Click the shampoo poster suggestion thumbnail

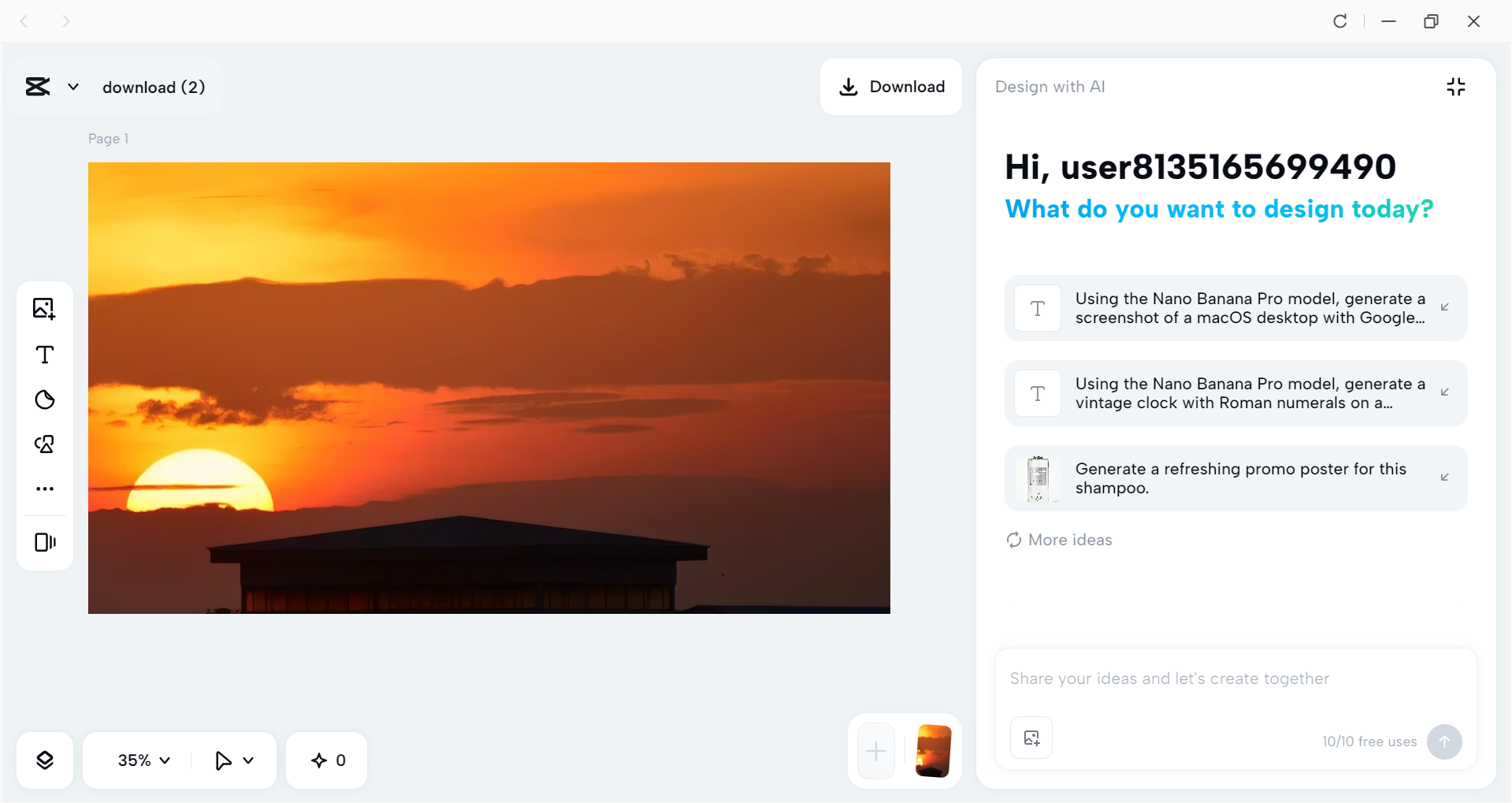click(x=1037, y=478)
